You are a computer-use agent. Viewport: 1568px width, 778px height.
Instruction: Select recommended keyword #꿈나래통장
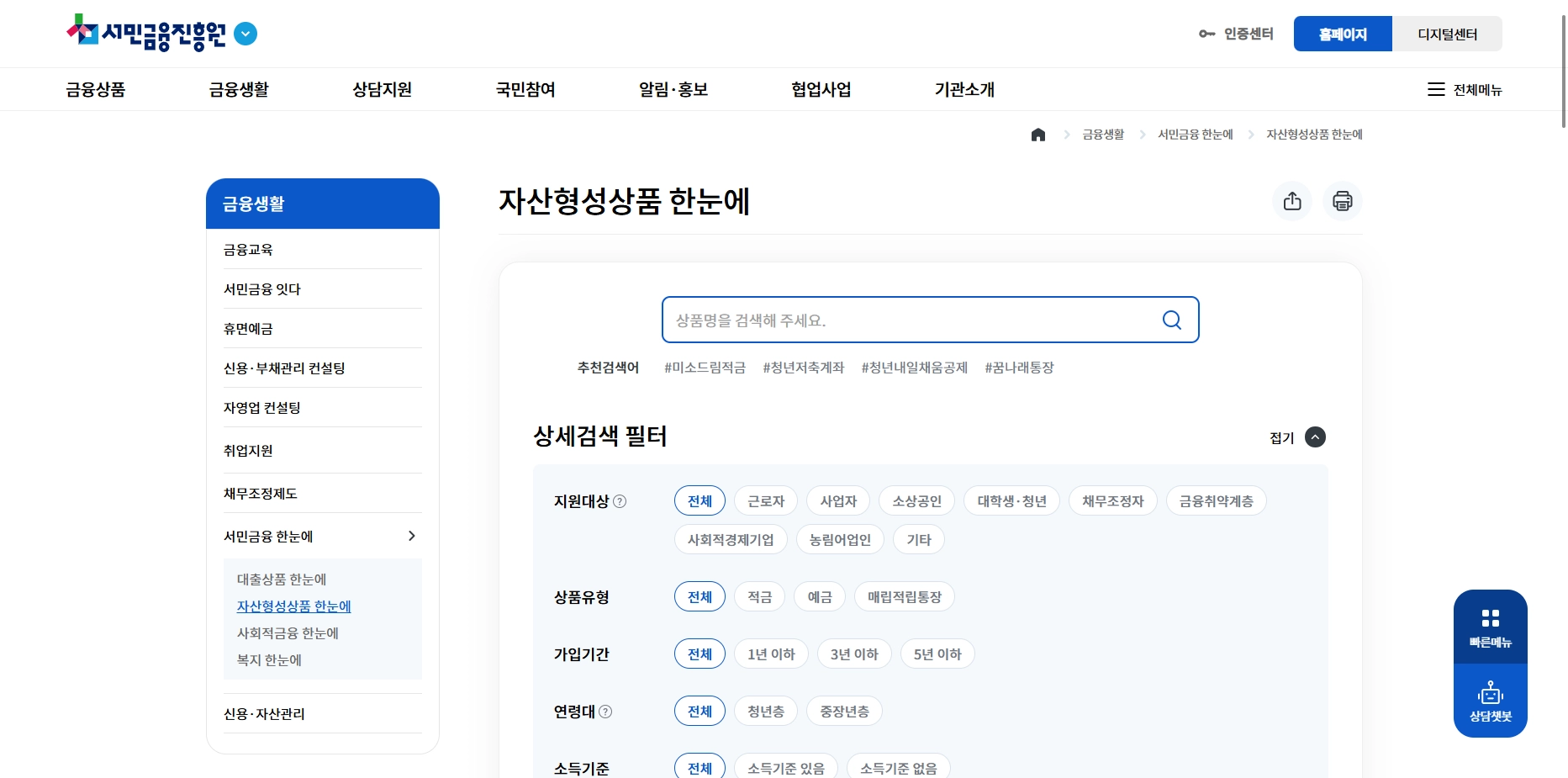(1019, 368)
